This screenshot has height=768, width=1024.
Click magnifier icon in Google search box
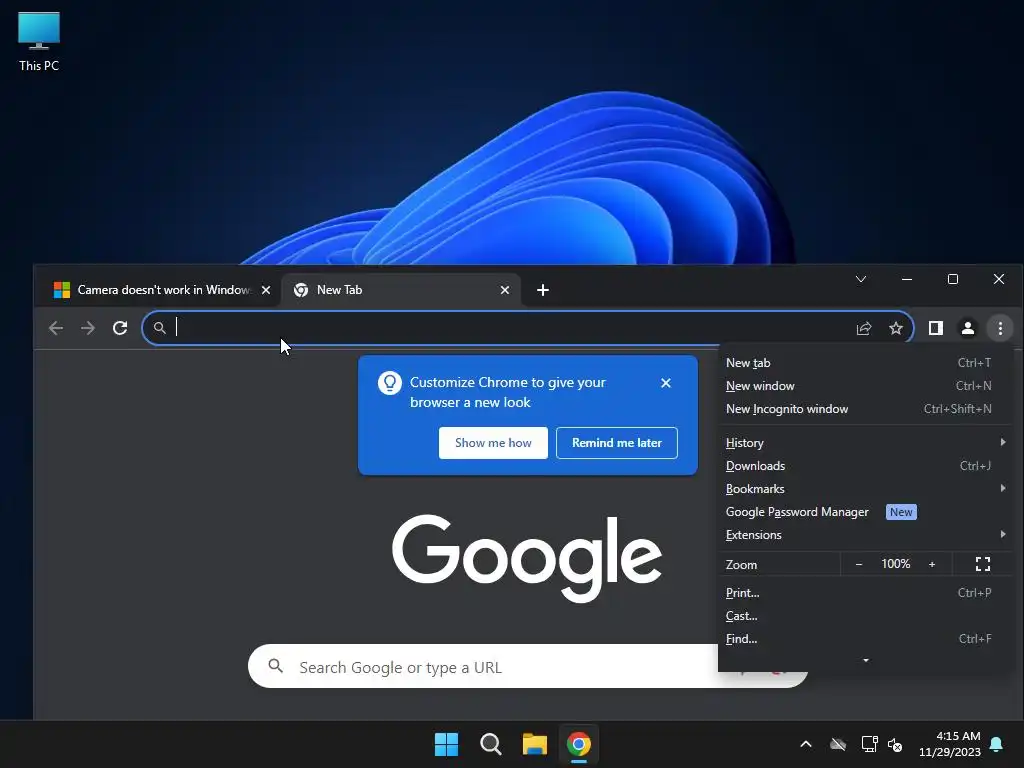point(276,666)
